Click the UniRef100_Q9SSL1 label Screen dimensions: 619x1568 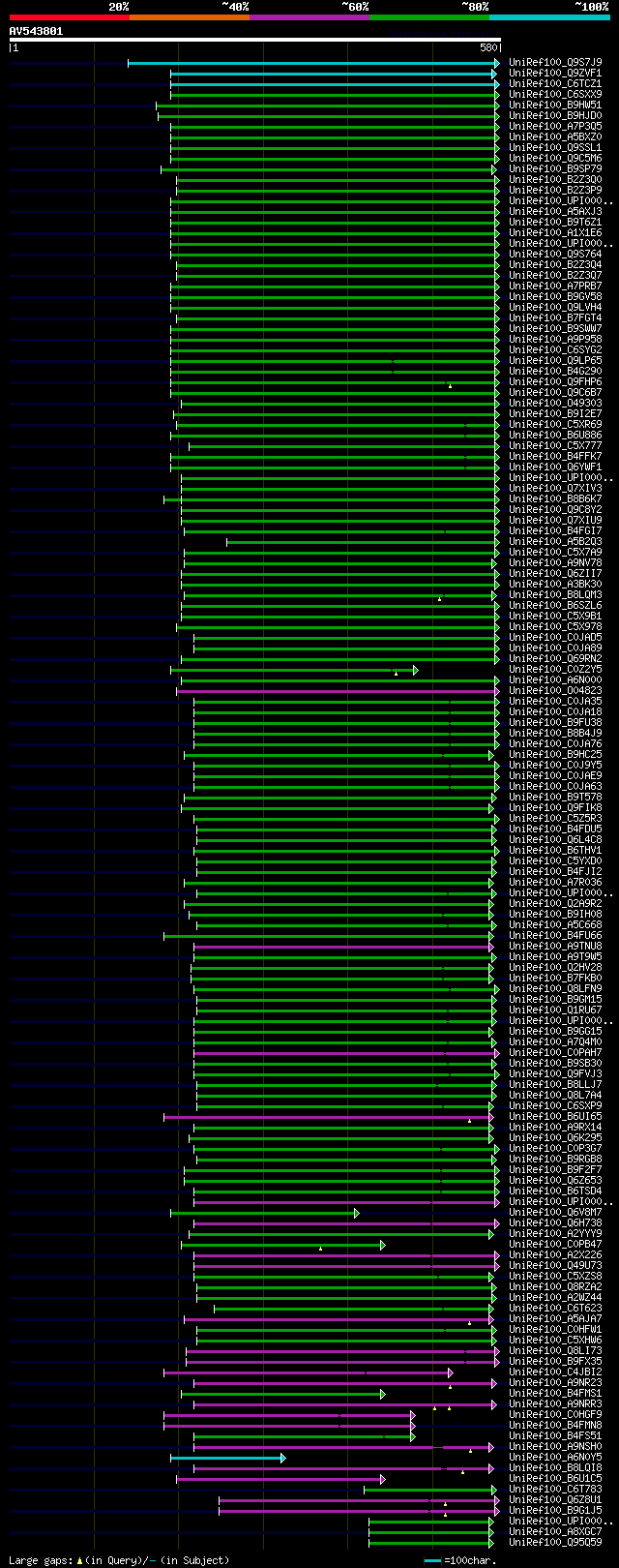(555, 147)
